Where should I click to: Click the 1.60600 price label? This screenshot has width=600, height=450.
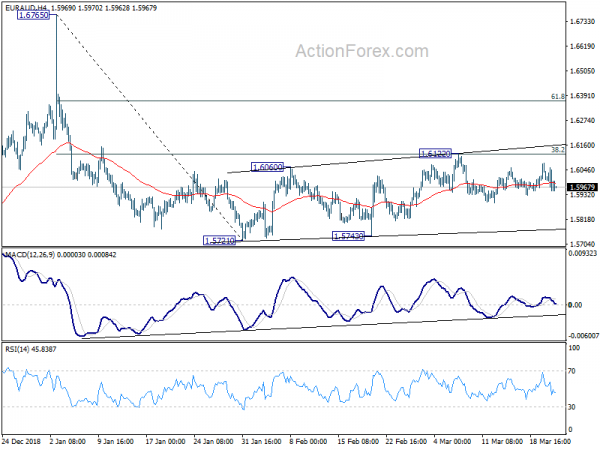(x=267, y=167)
